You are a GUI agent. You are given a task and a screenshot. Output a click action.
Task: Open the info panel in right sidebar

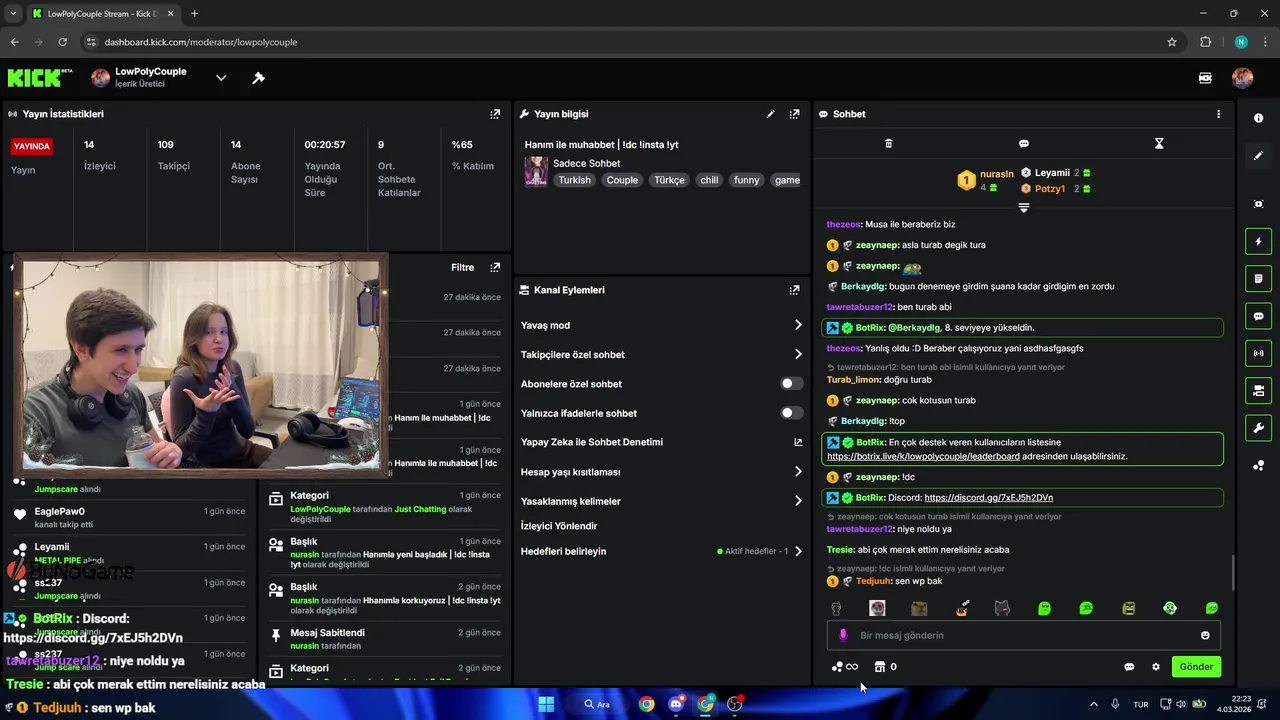[x=1258, y=118]
